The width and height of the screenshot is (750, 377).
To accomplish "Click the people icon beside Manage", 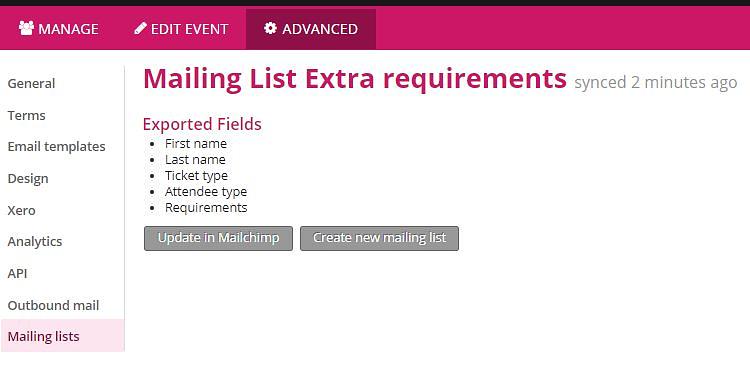I will 26,28.
